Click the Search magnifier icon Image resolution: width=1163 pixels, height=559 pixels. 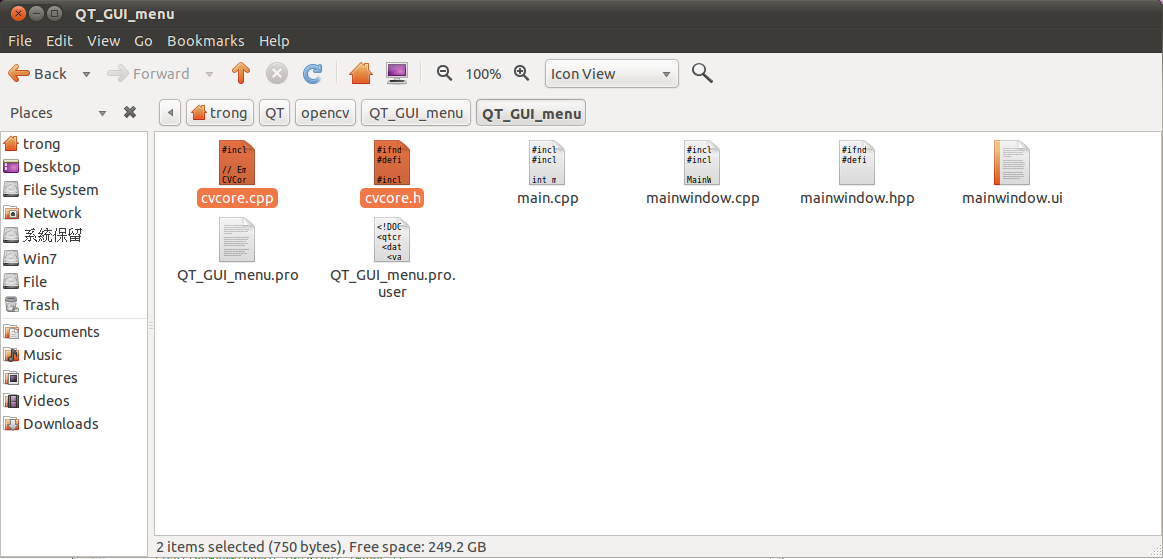pos(702,73)
